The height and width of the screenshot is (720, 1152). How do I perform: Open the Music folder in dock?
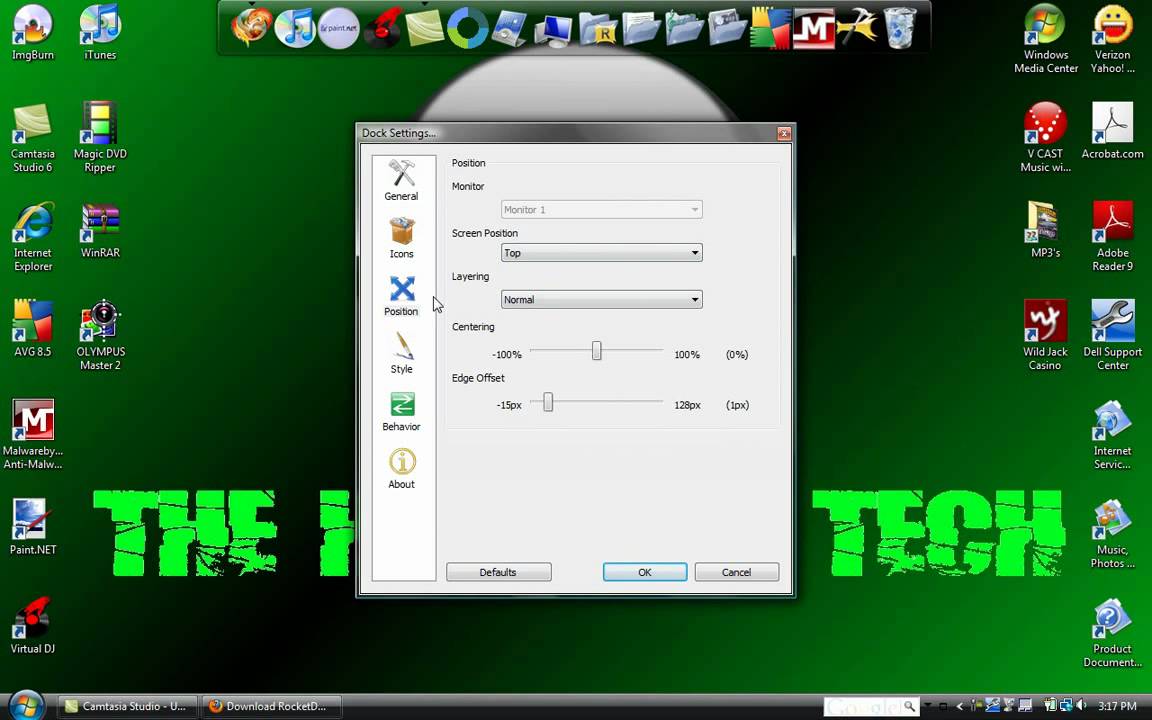click(684, 29)
